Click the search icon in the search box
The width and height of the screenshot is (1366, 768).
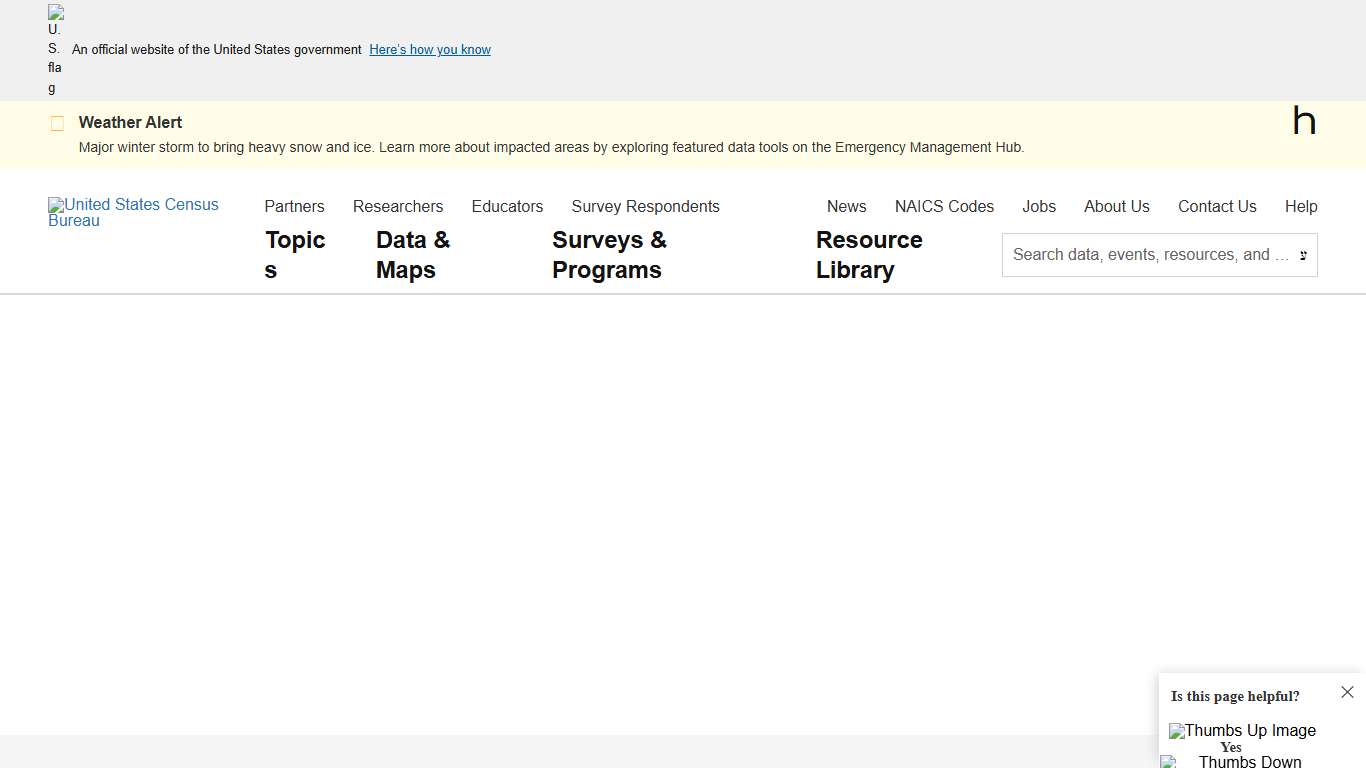point(1303,255)
